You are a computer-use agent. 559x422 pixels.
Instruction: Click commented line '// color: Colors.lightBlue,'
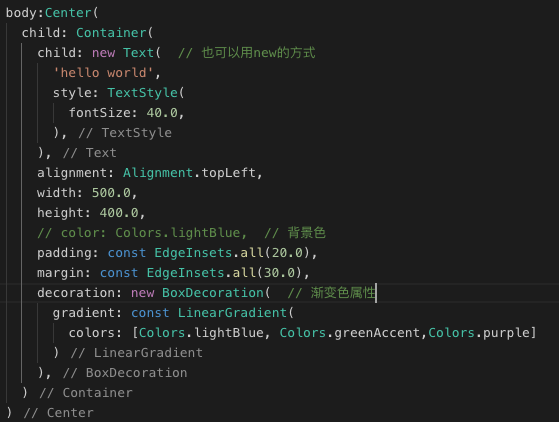click(142, 233)
